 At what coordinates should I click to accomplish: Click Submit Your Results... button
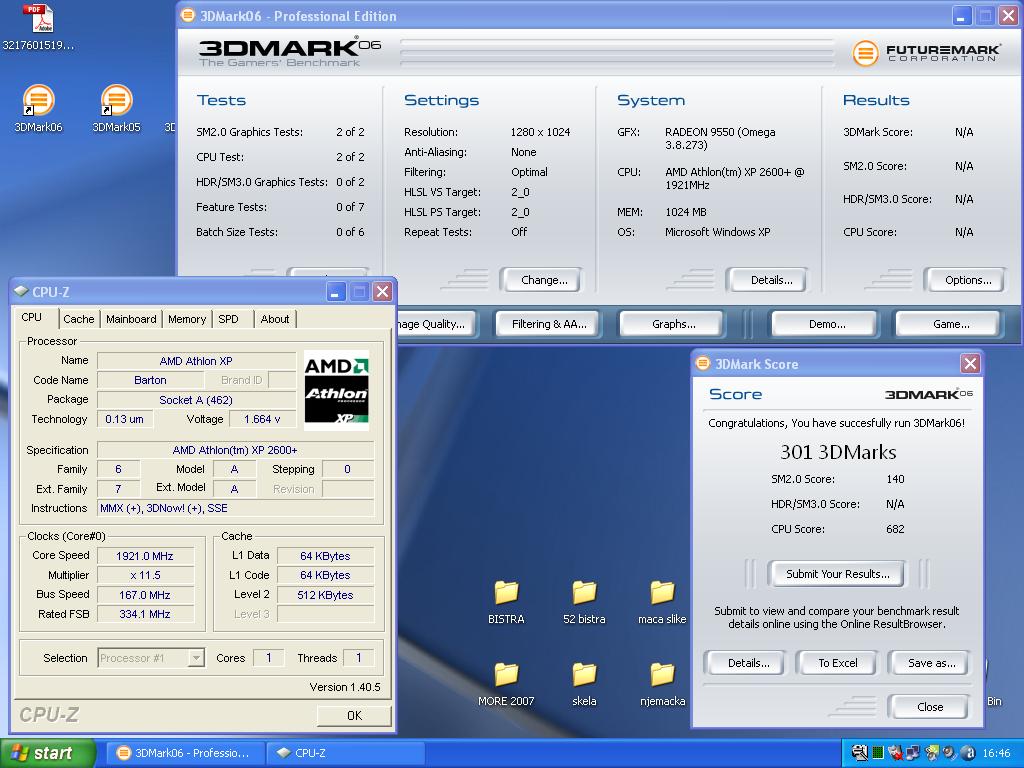pos(837,574)
